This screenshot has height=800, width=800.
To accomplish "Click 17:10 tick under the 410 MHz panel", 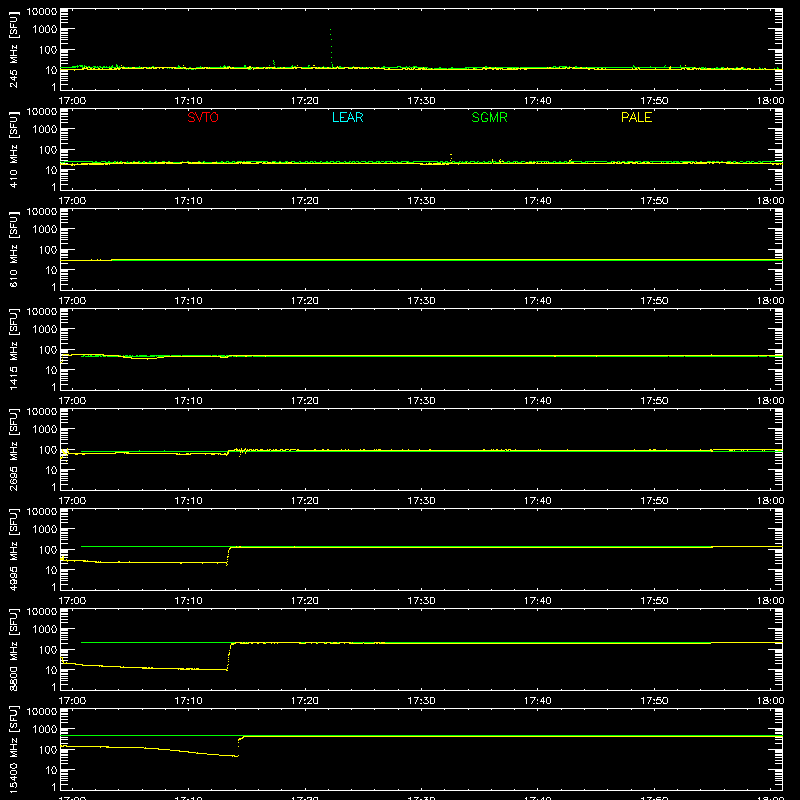I will (189, 201).
